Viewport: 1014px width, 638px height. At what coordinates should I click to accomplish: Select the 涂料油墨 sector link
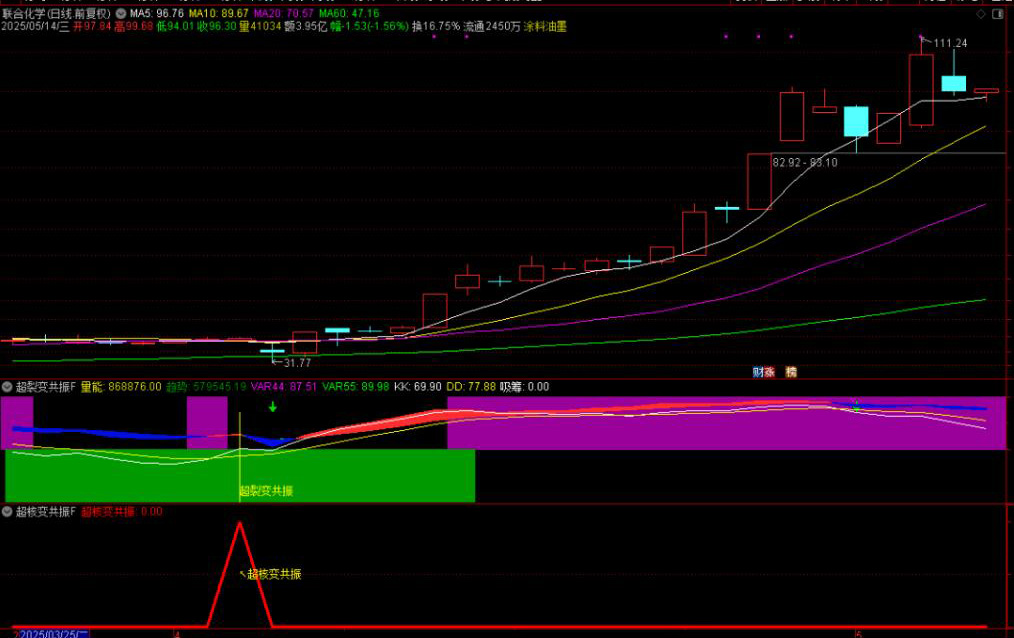[x=545, y=27]
